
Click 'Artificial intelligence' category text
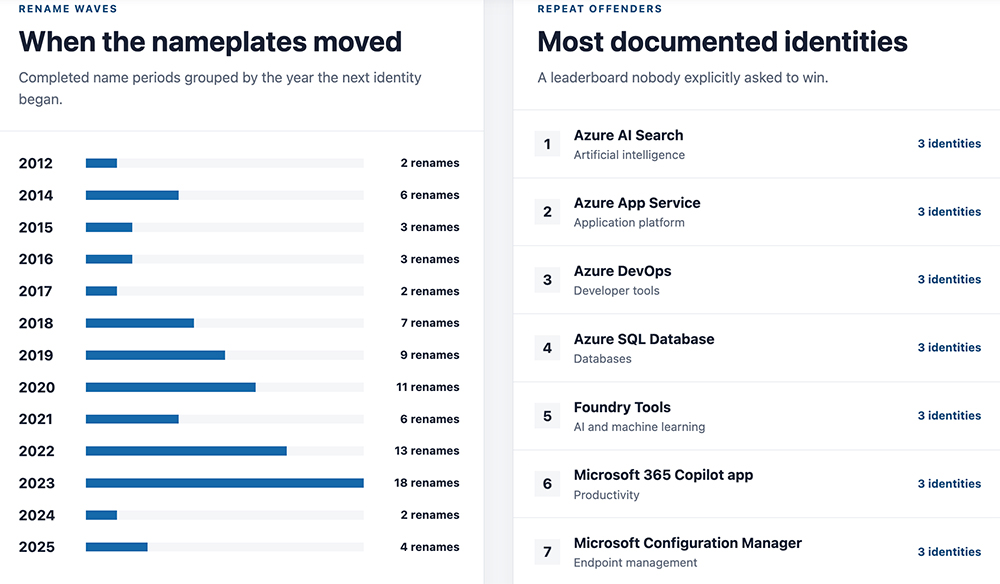(x=629, y=155)
